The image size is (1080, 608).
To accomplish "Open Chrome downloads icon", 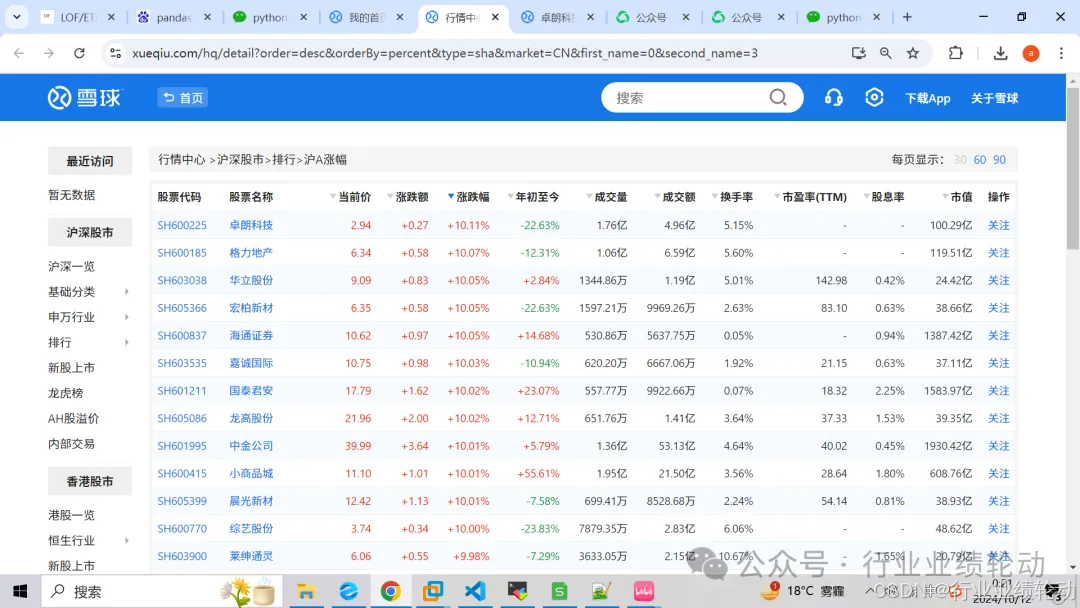I will pyautogui.click(x=1001, y=53).
